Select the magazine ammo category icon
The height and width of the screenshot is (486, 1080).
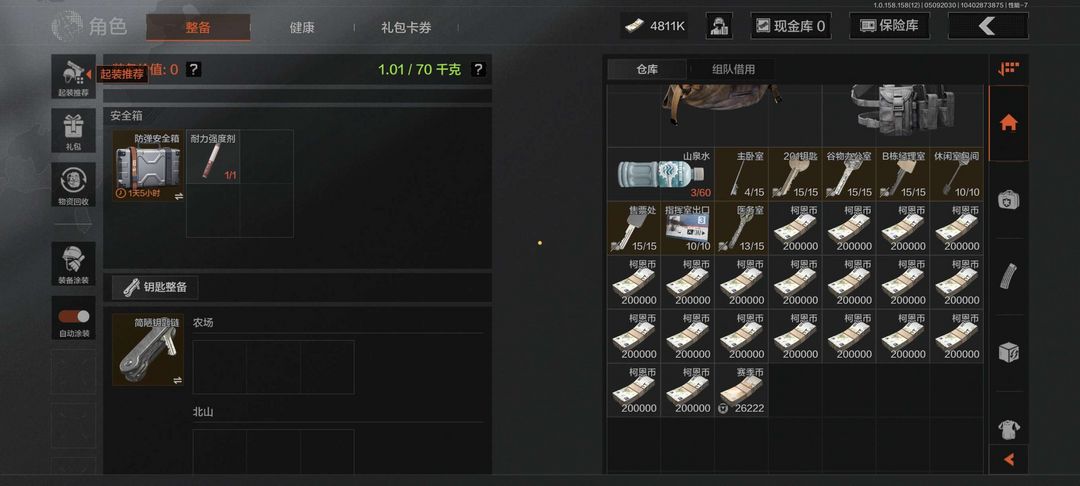pyautogui.click(x=1008, y=276)
